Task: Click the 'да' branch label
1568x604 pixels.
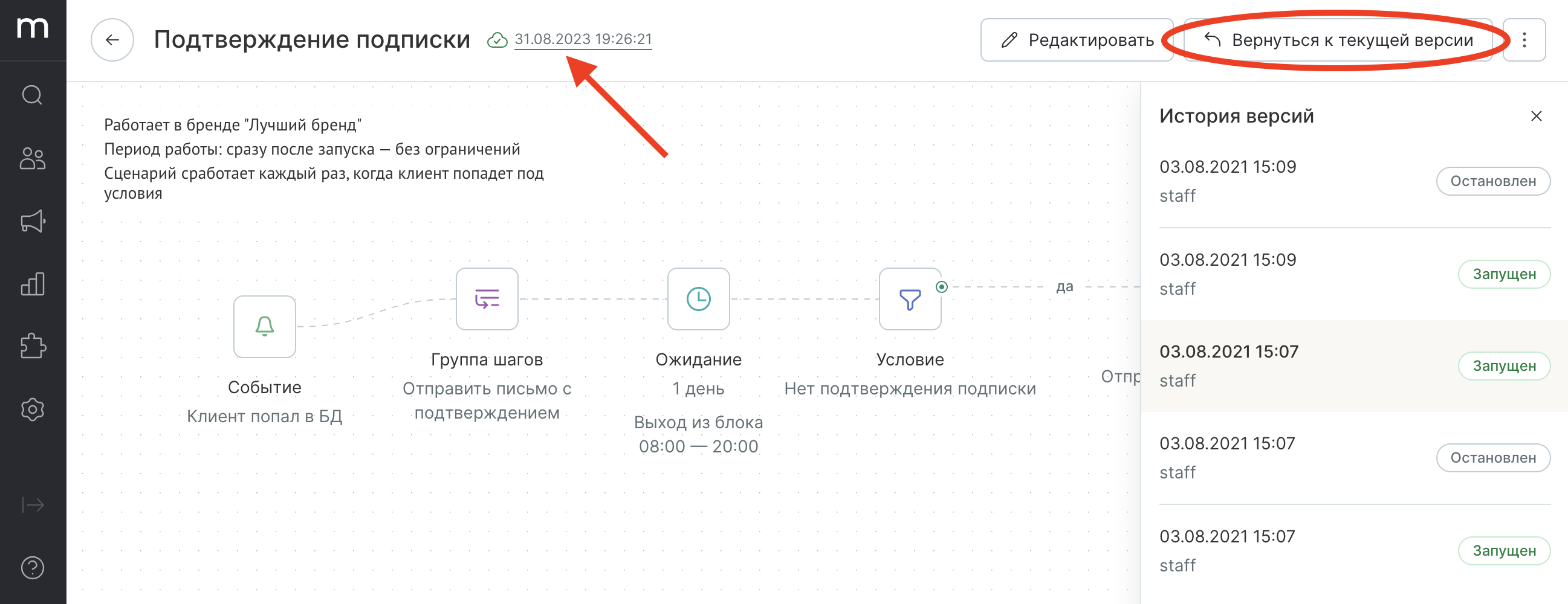Action: [1064, 286]
